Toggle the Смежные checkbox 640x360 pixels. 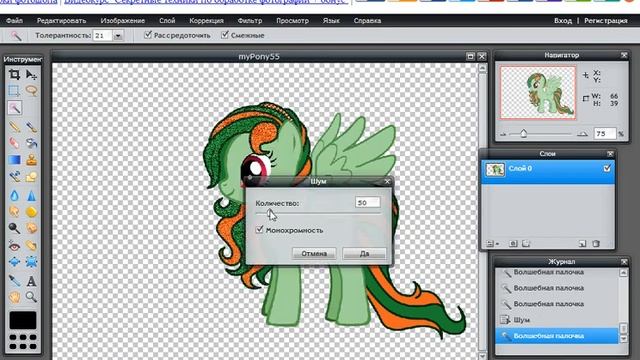tap(224, 35)
